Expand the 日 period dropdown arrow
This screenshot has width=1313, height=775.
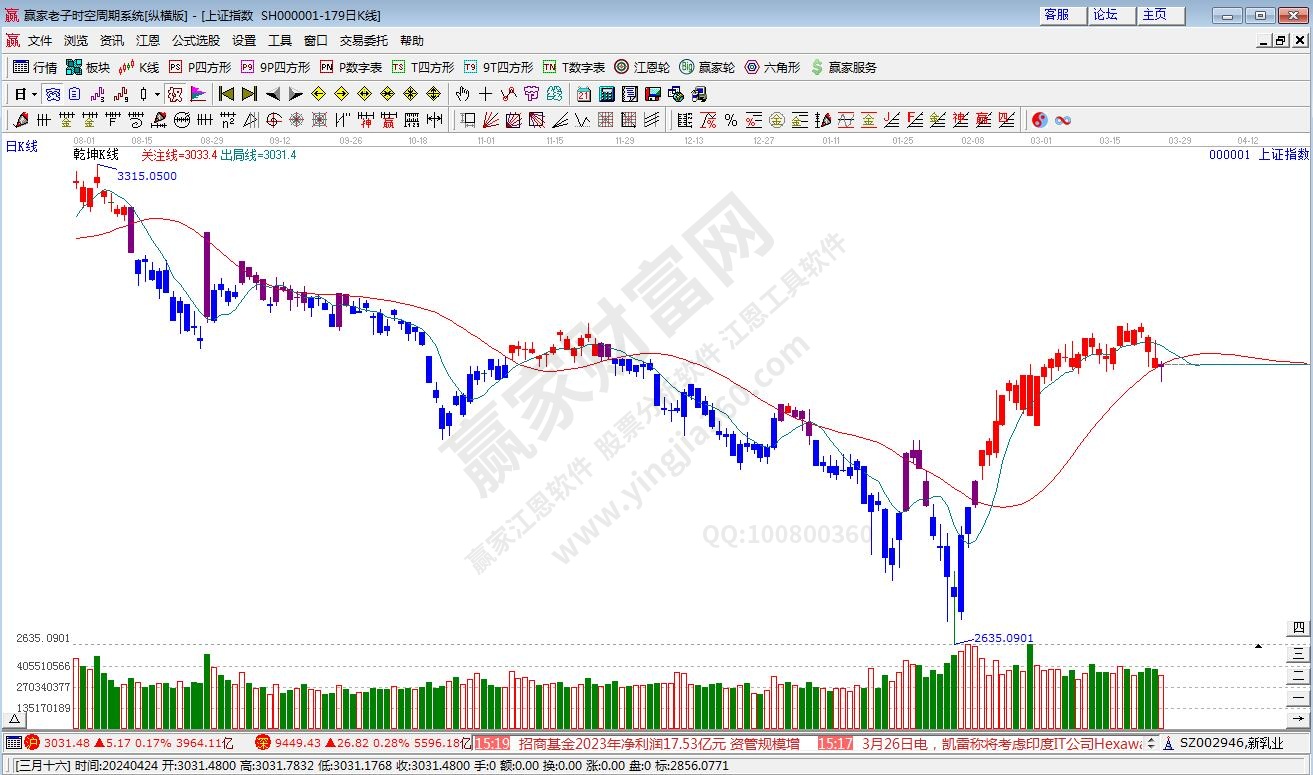pos(34,94)
